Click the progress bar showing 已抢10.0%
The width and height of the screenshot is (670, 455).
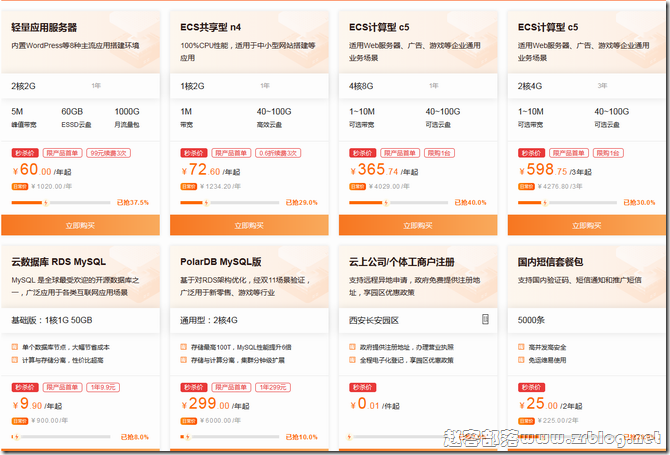(x=229, y=437)
